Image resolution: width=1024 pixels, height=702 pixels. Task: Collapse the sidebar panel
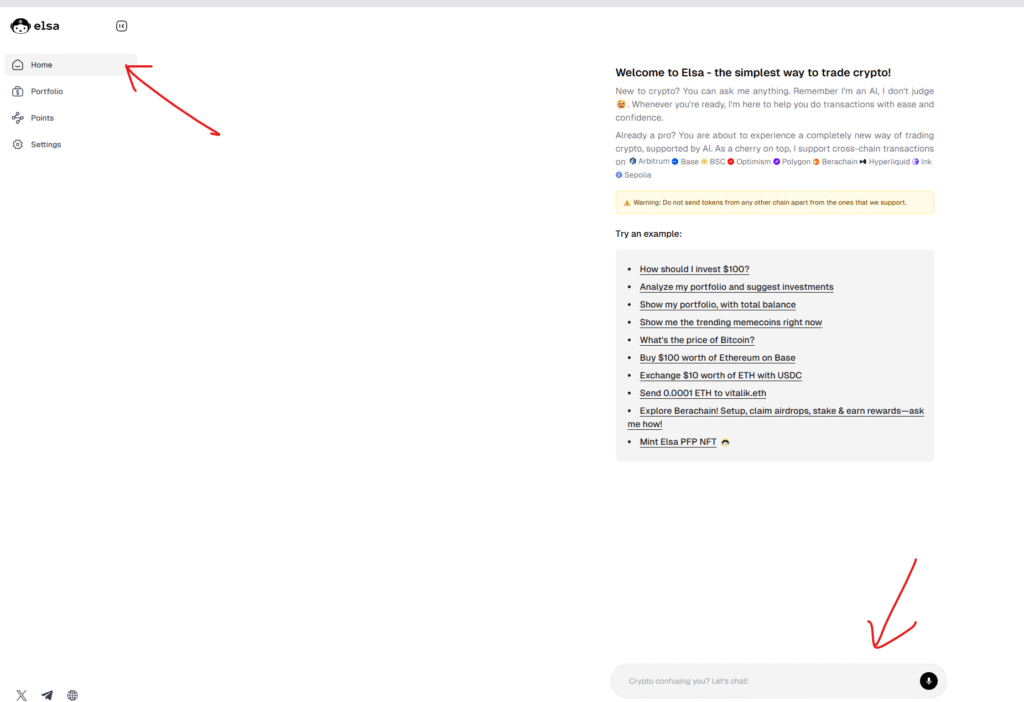point(121,26)
